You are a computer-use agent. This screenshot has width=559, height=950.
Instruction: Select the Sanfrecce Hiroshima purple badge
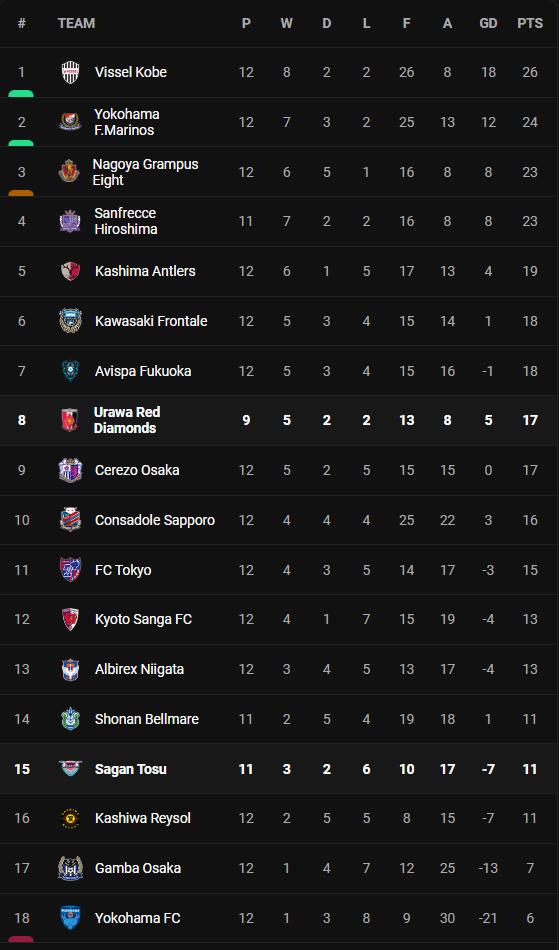[x=70, y=222]
